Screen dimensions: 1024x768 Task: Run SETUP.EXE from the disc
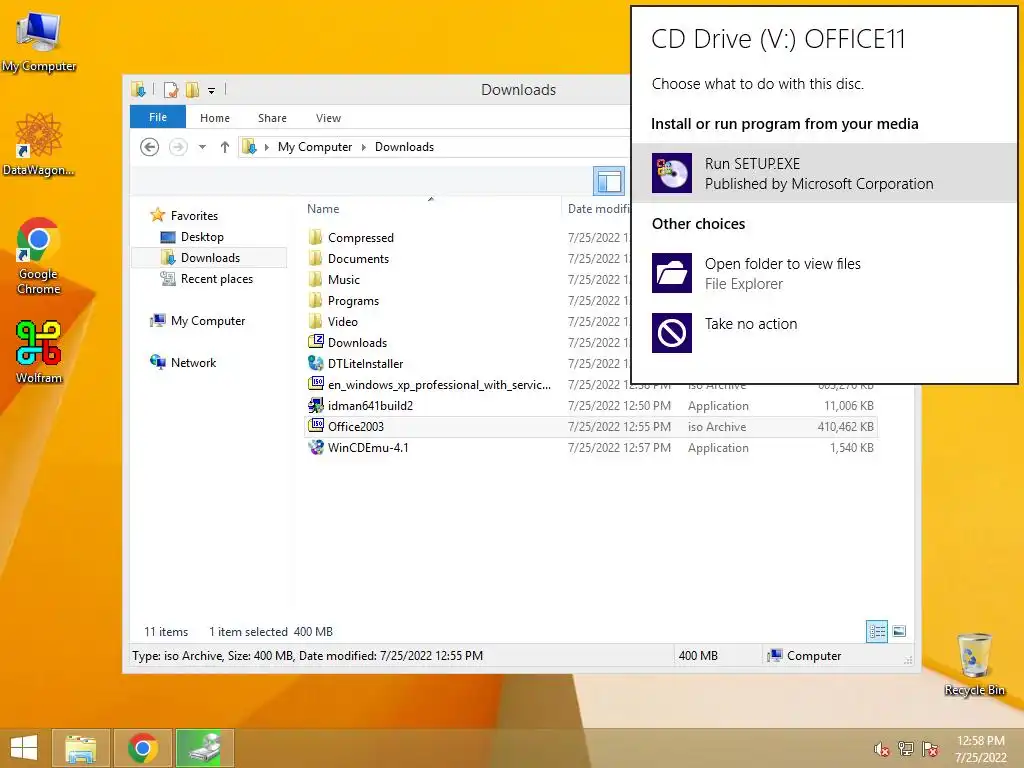pos(824,173)
